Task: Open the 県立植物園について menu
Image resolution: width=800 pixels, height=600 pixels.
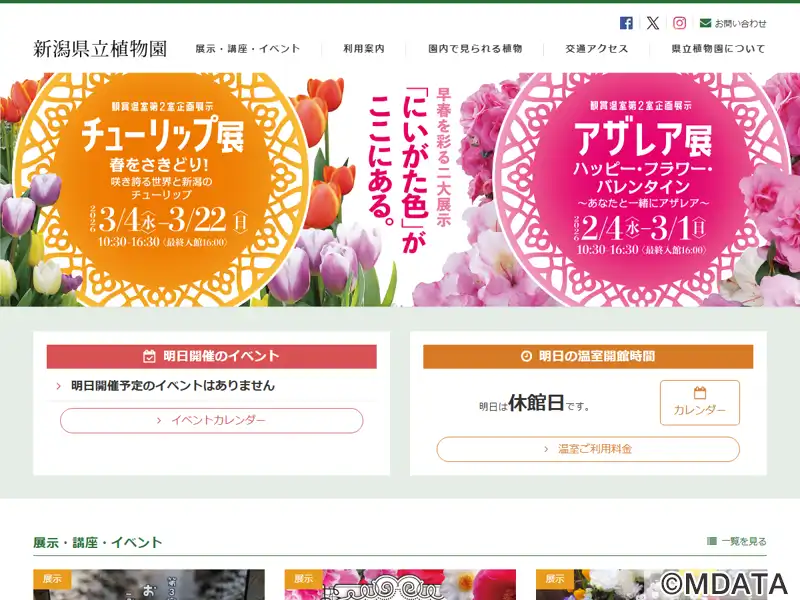Action: click(x=718, y=49)
